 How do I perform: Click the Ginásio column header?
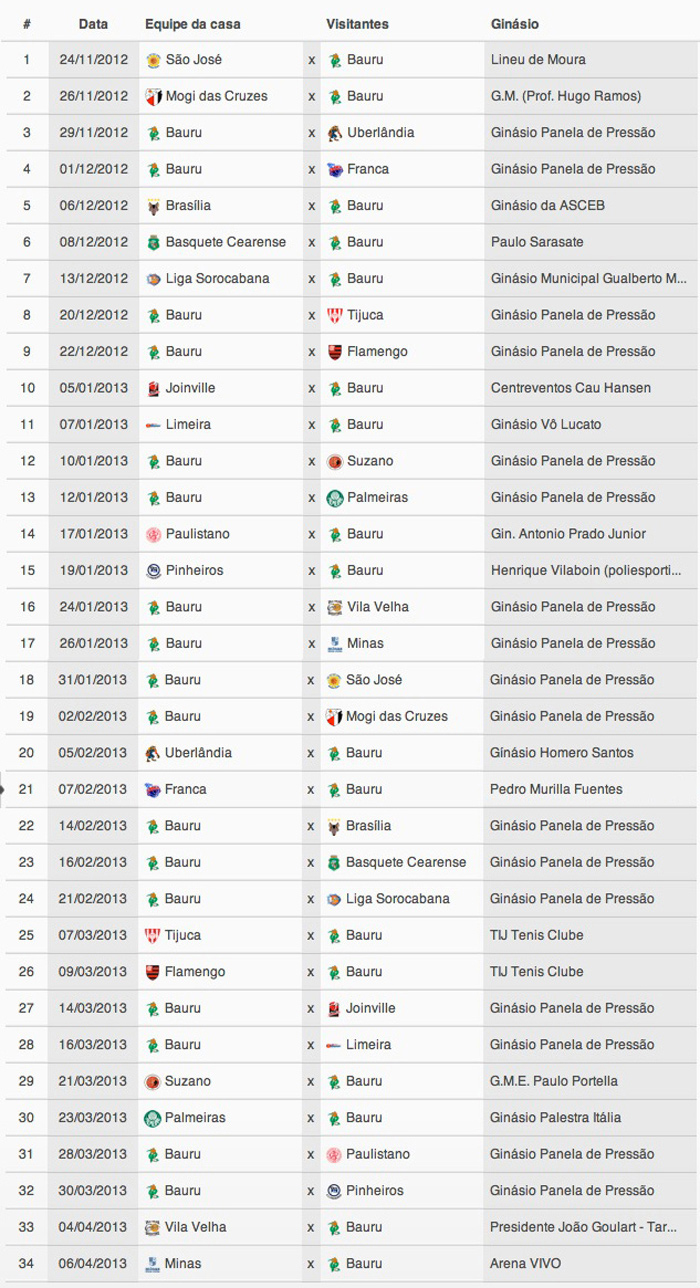tap(515, 23)
